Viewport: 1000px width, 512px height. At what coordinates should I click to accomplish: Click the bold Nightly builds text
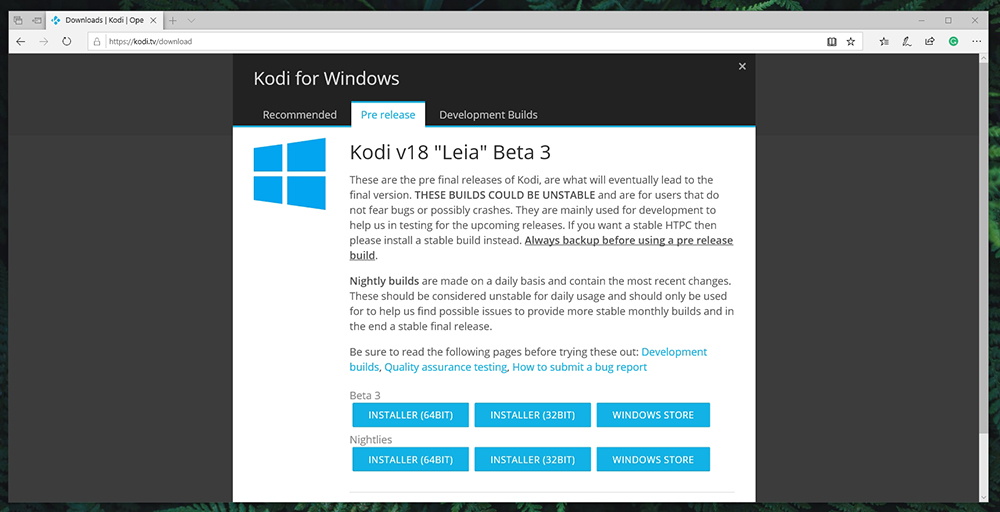384,281
